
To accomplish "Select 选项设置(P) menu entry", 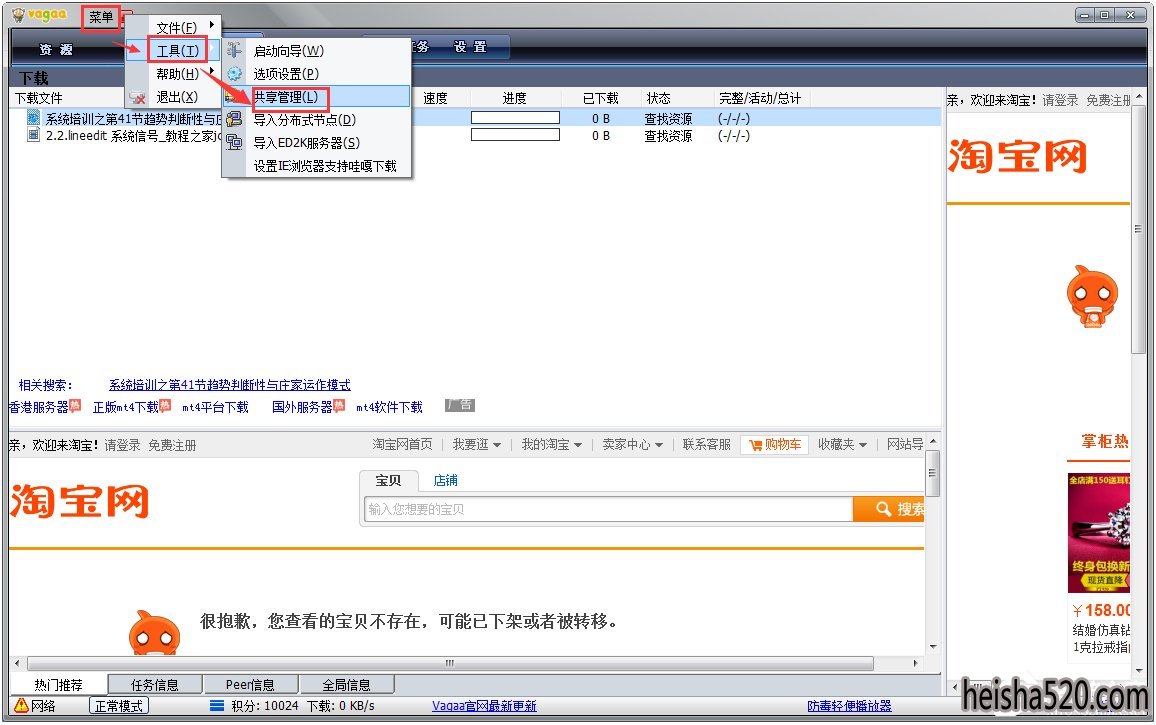I will click(x=286, y=74).
